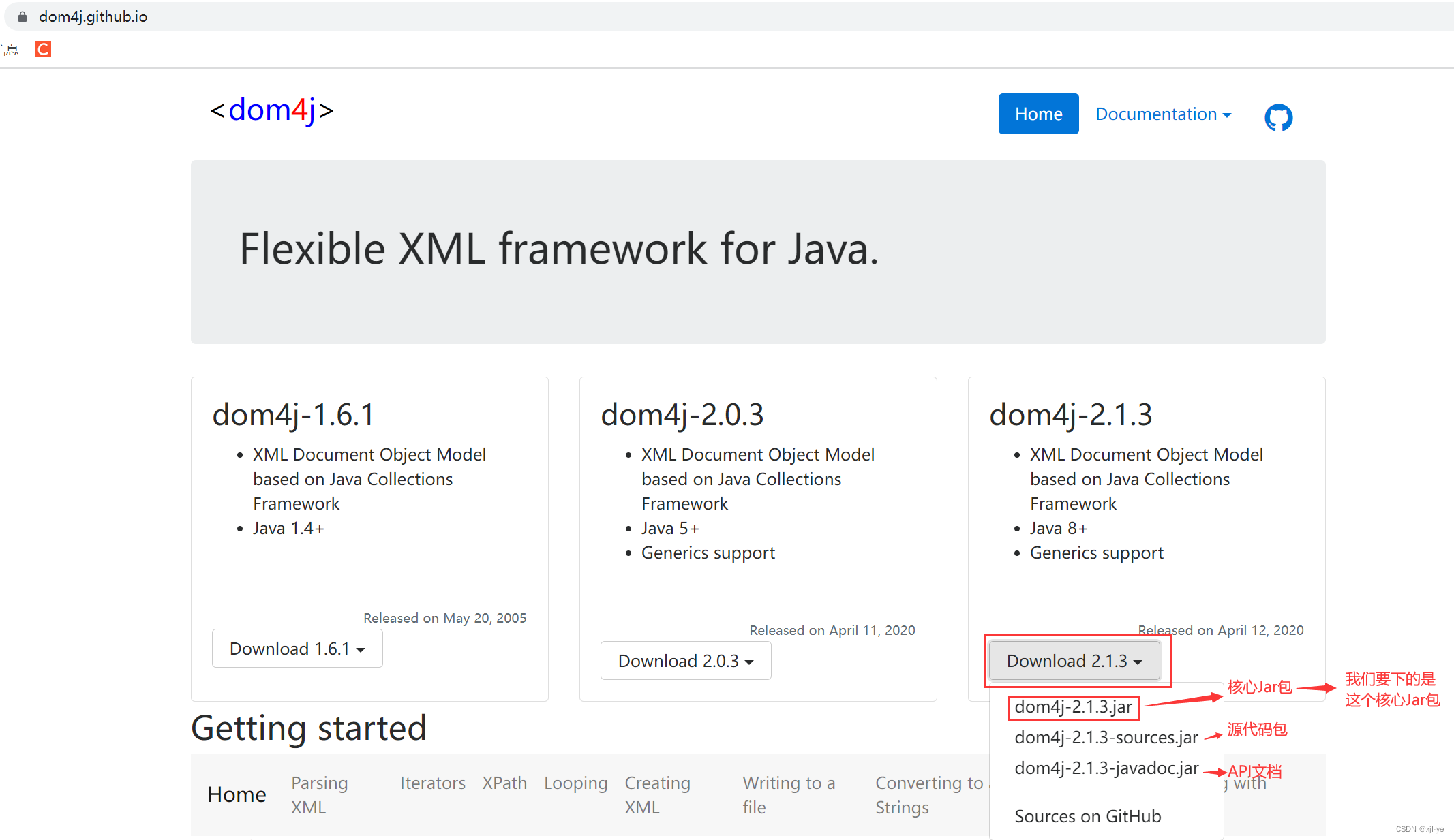1454x840 pixels.
Task: Go to the Creating XML tab
Action: [x=657, y=794]
